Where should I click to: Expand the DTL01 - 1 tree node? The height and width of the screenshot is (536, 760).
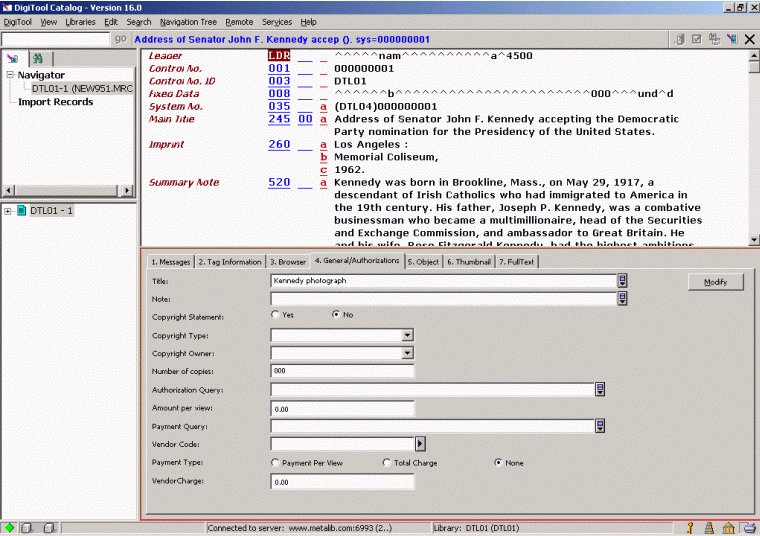tap(8, 211)
